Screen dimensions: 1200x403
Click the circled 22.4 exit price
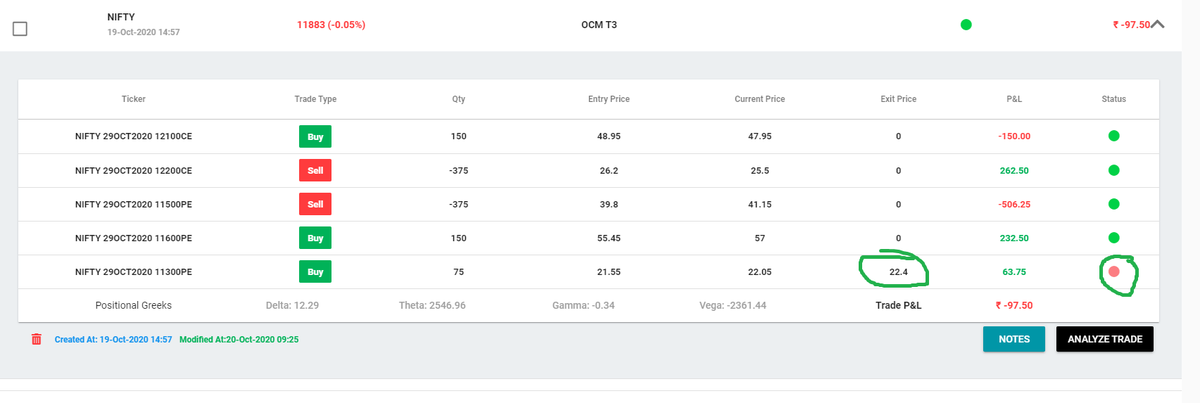tap(898, 272)
